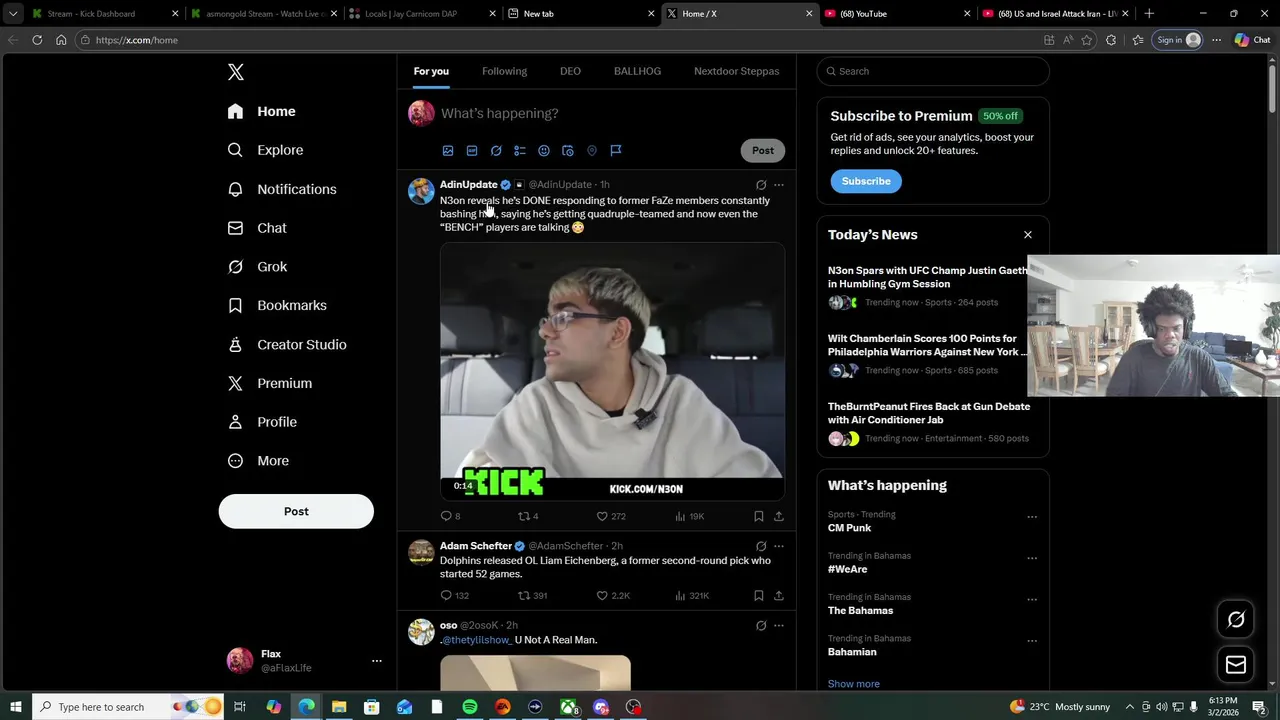This screenshot has height=720, width=1280.
Task: Click the gray Post button in composer
Action: [x=763, y=150]
